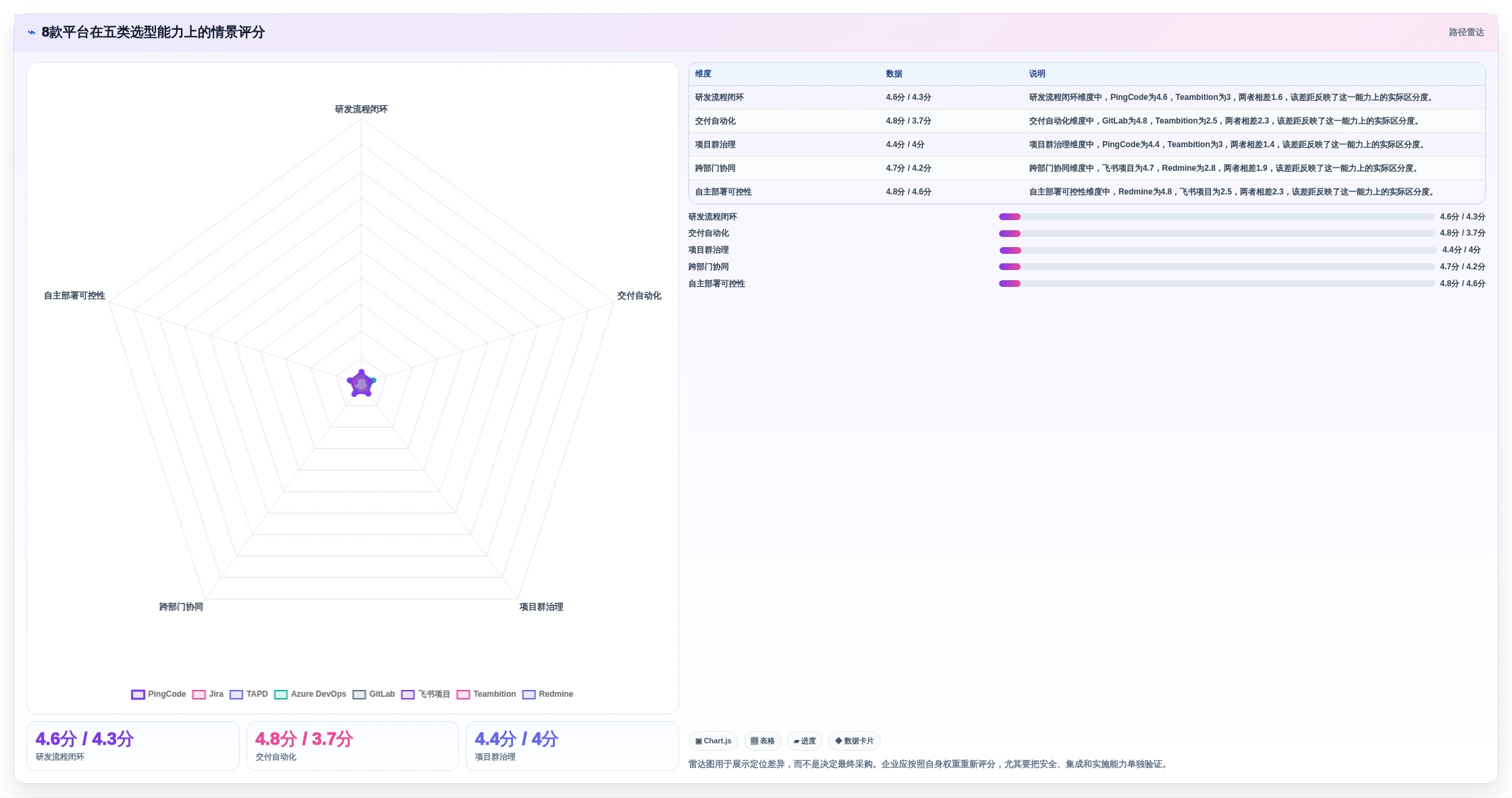Toggle the Jira legend entry
This screenshot has width=1512, height=798.
208,694
